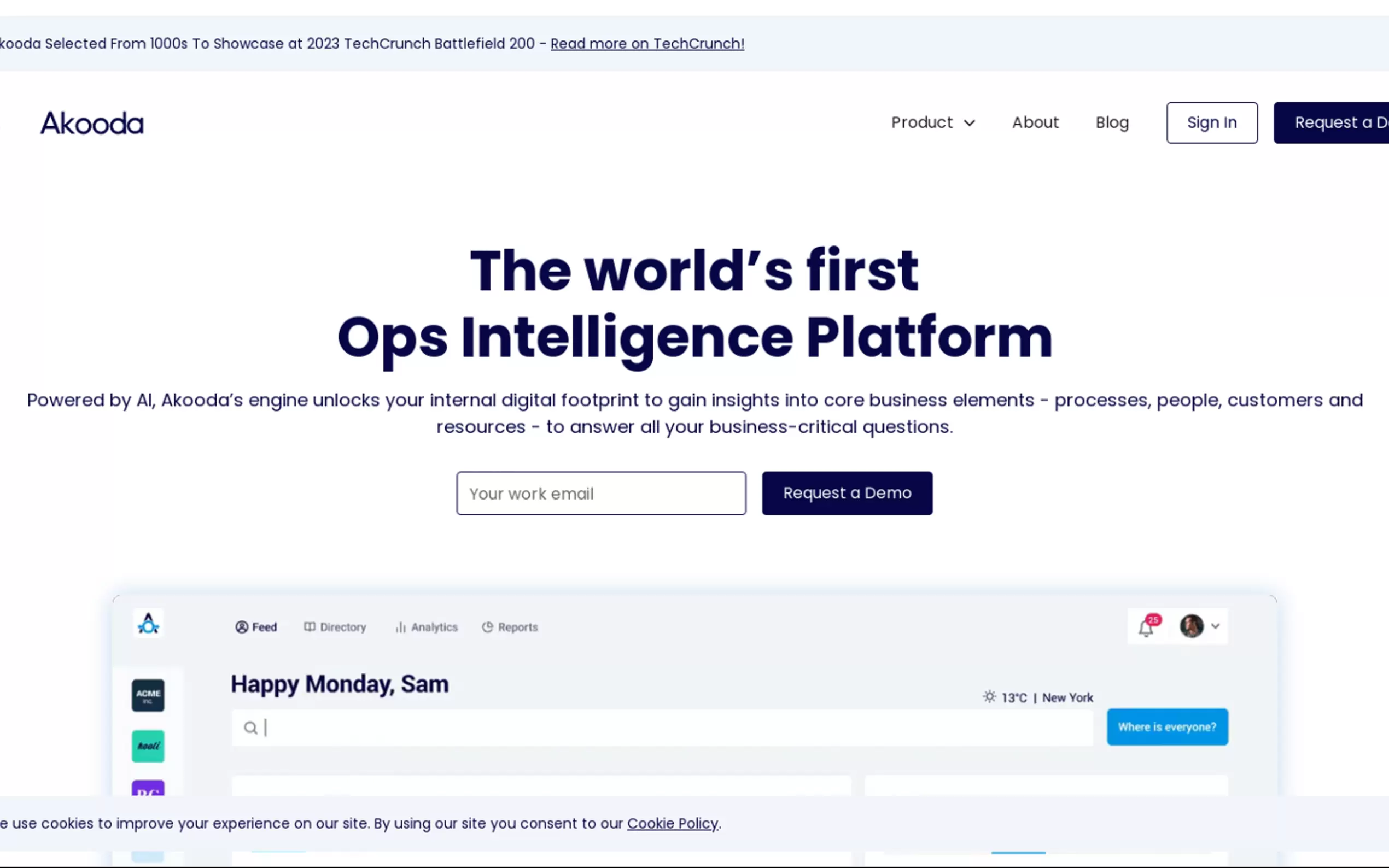Click the Akooda logo in header
The width and height of the screenshot is (1389, 868).
(92, 123)
